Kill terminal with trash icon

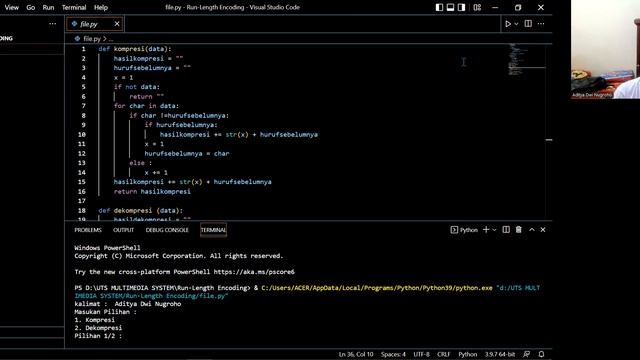click(x=518, y=230)
